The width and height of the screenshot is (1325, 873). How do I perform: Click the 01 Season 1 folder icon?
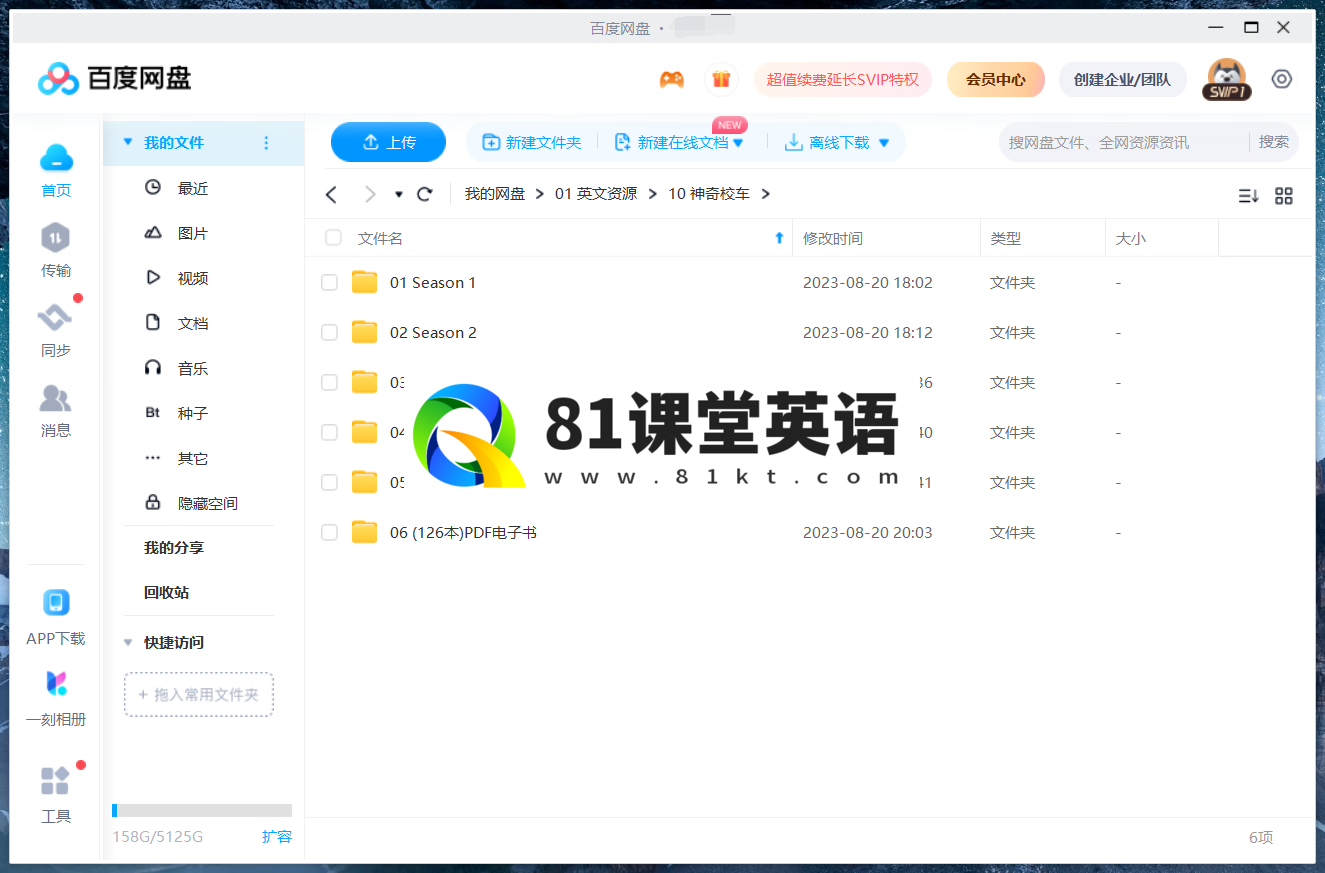pyautogui.click(x=365, y=282)
